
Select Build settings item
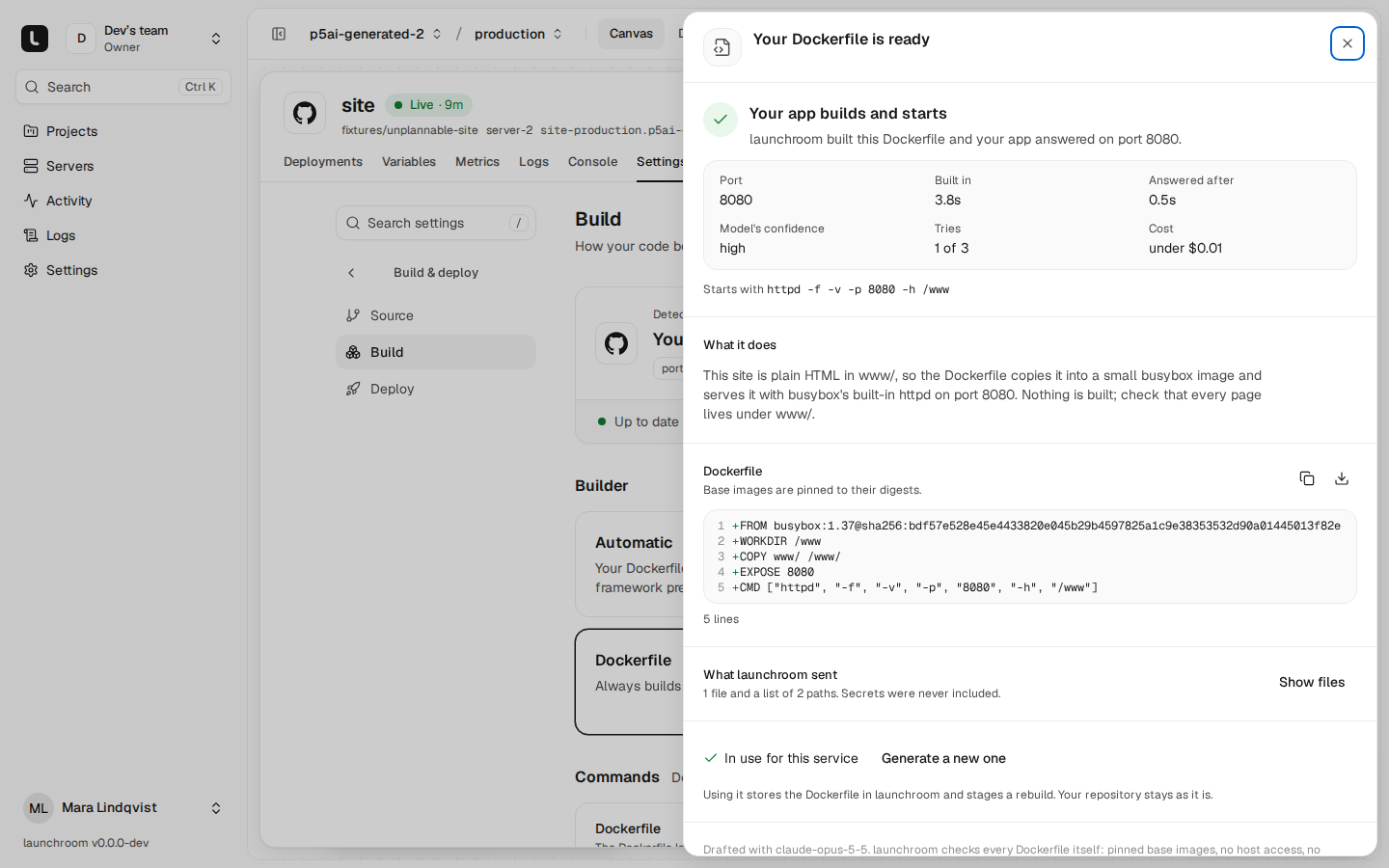tap(436, 352)
